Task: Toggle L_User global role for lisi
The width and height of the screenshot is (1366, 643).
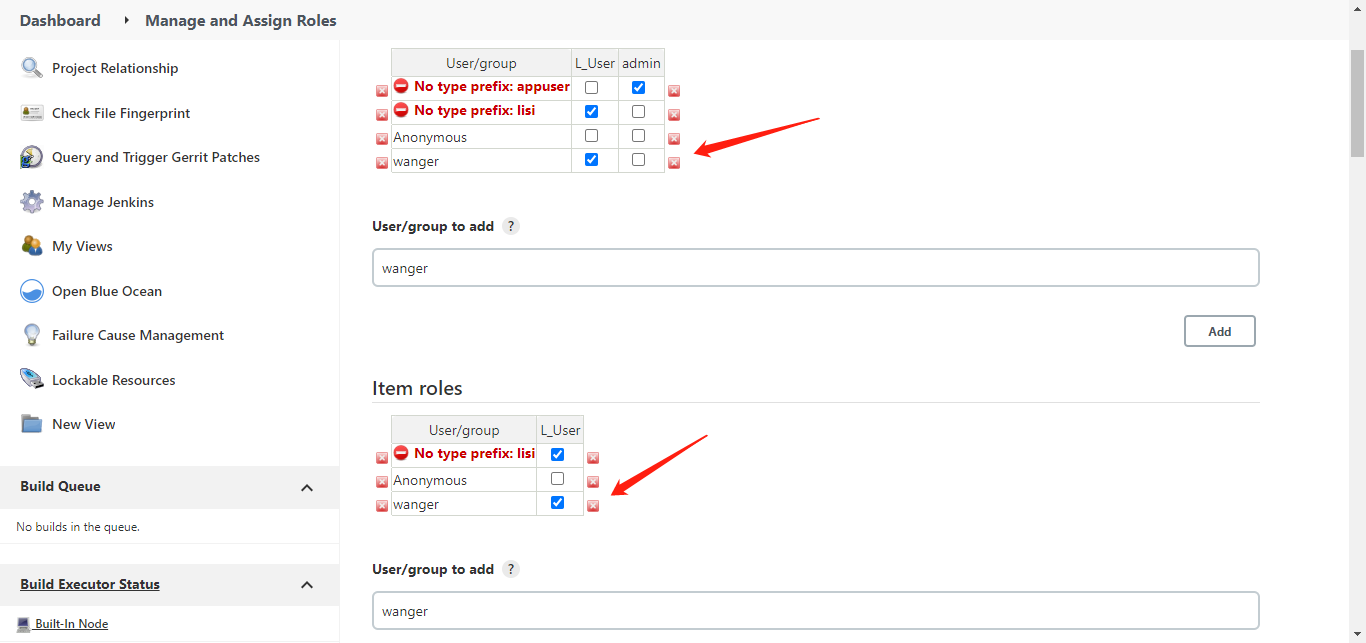Action: coord(592,112)
